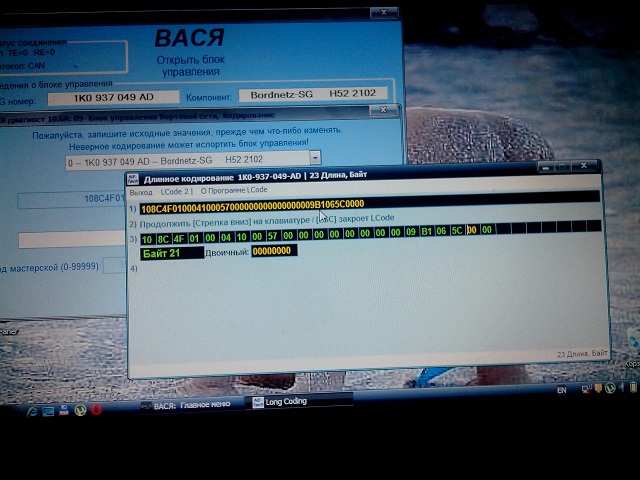Launch Internet Explorer from quick launch
Viewport: 640px width, 480px height.
(x=33, y=411)
